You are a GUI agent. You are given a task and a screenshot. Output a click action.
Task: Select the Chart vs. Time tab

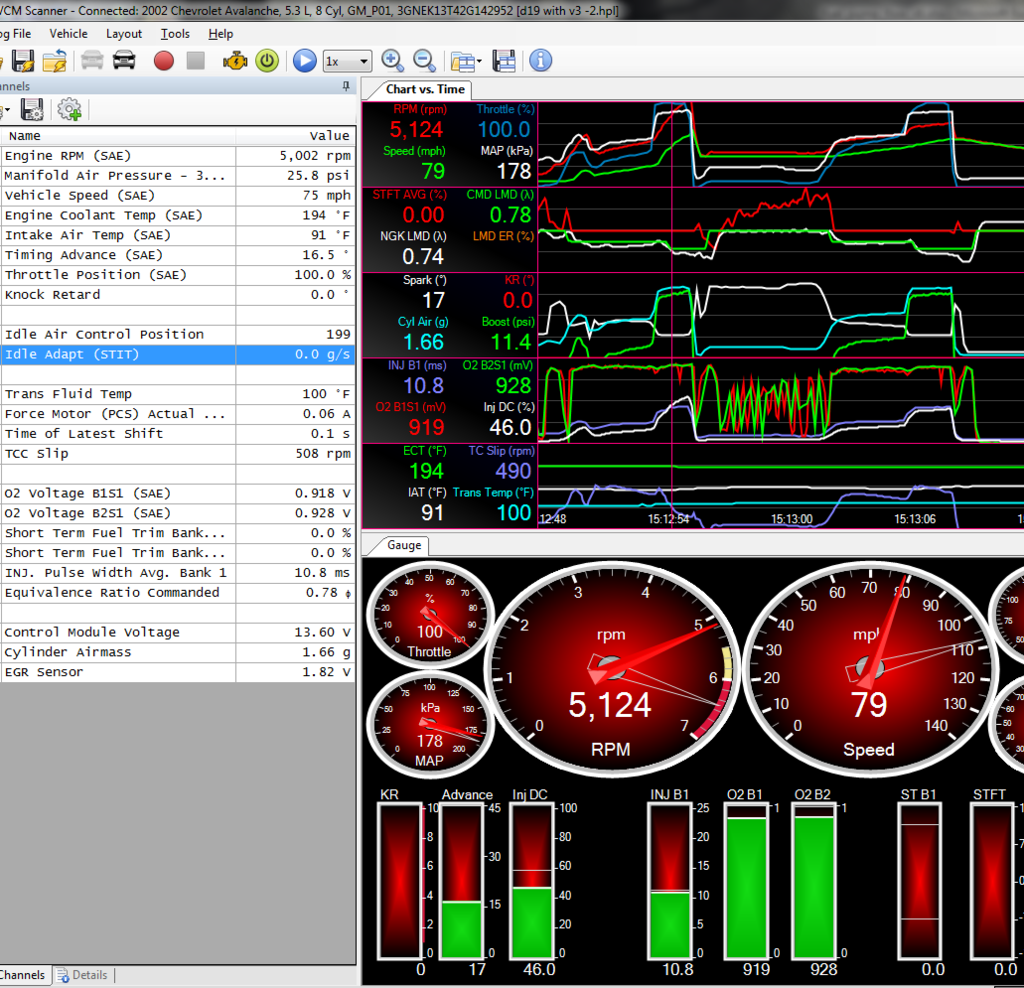point(425,89)
